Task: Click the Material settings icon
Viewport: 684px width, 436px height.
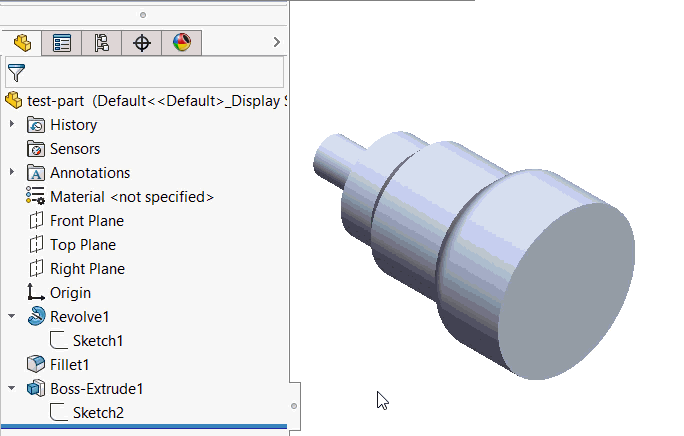Action: click(35, 196)
